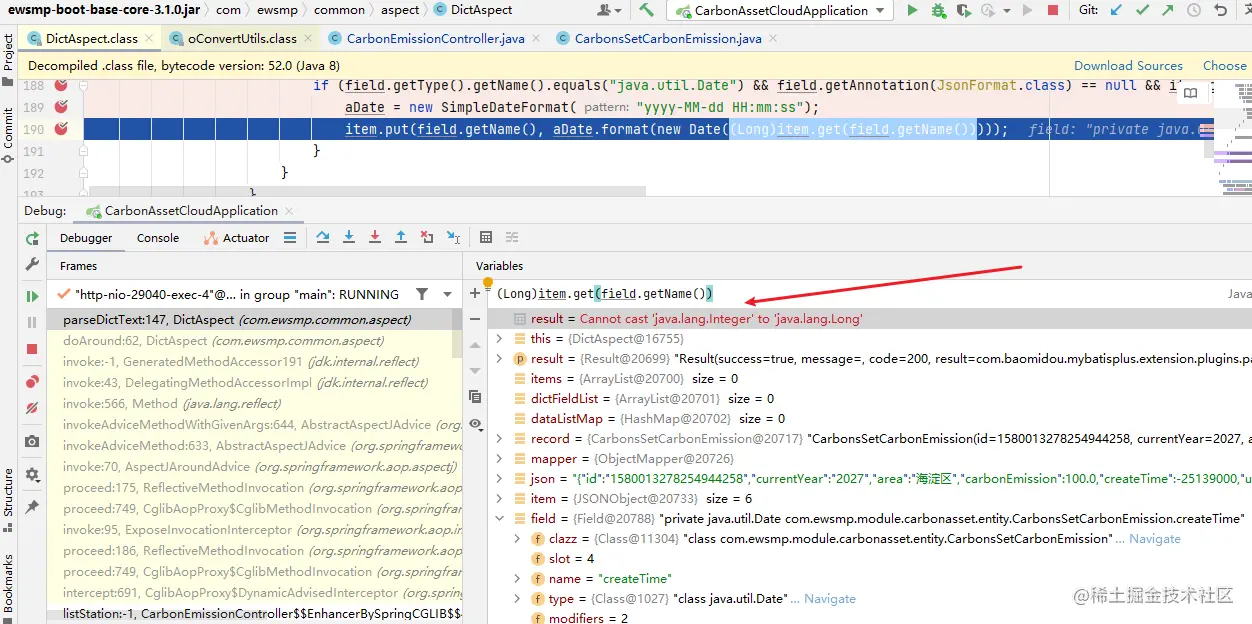The image size is (1252, 624).
Task: Open debugger settings wrench icon
Action: (32, 265)
